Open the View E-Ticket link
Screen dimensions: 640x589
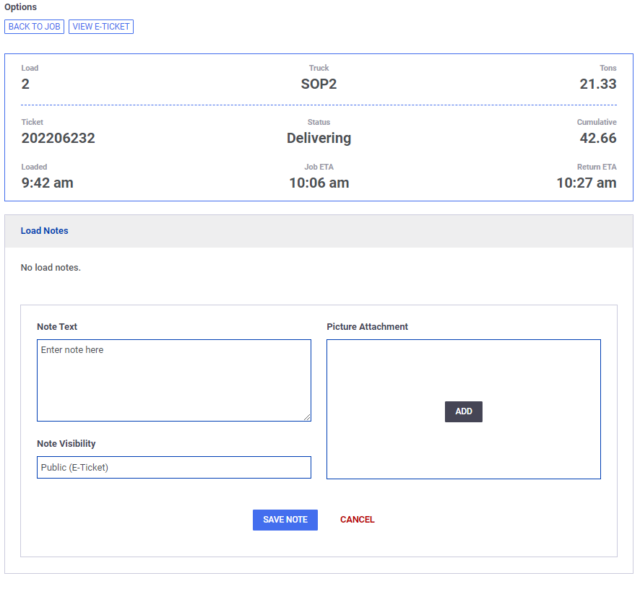pyautogui.click(x=101, y=27)
